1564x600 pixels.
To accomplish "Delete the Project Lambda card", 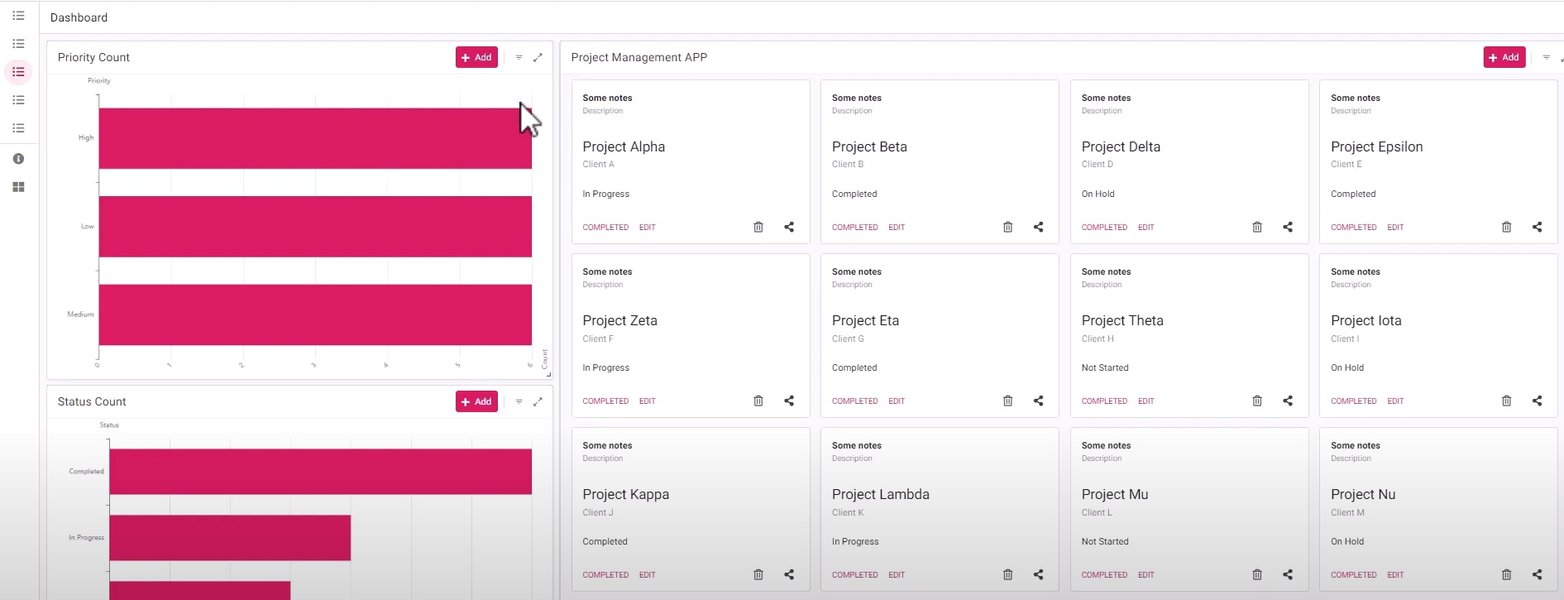I will pyautogui.click(x=1007, y=575).
